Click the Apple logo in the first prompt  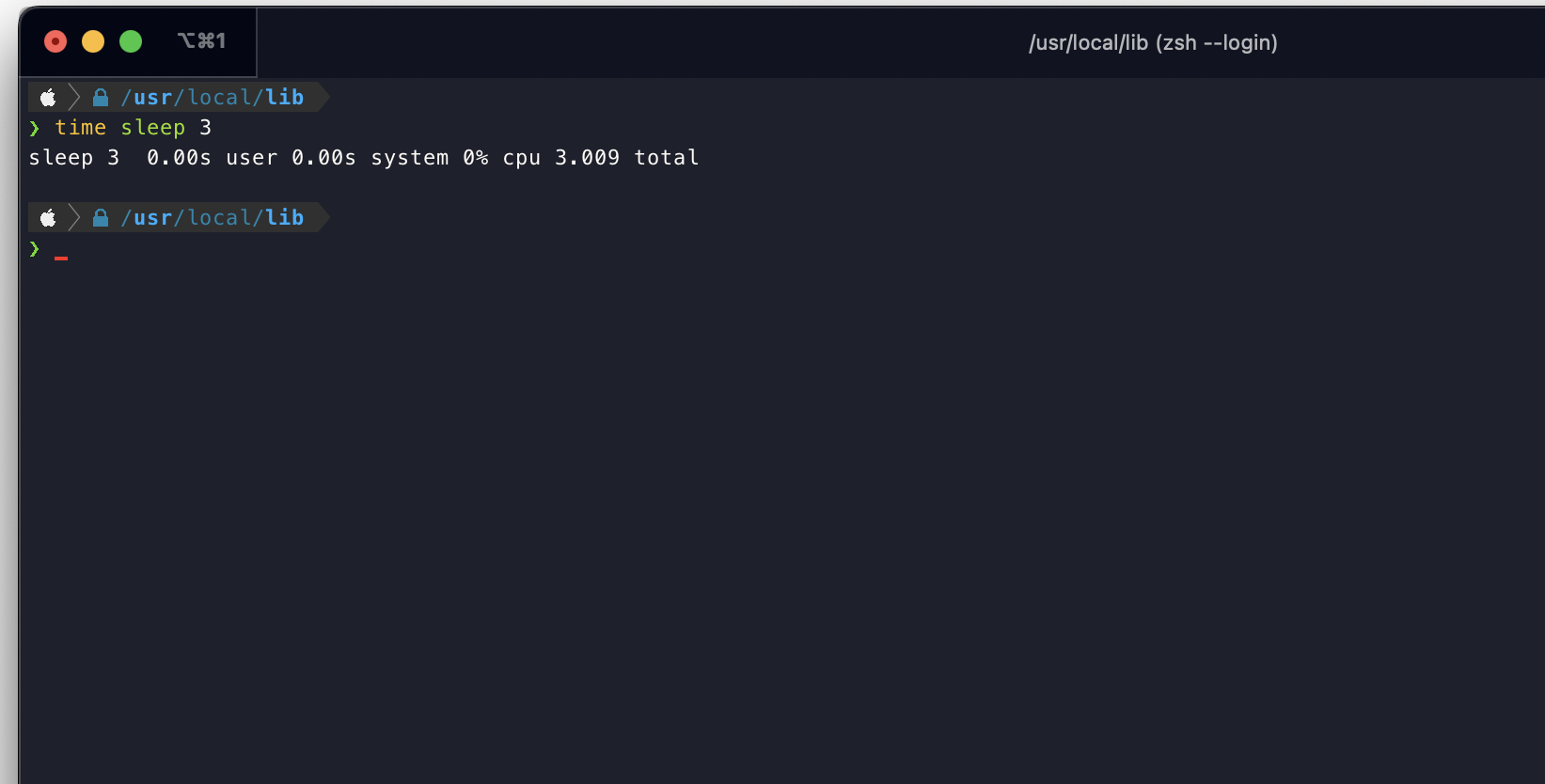[48, 97]
